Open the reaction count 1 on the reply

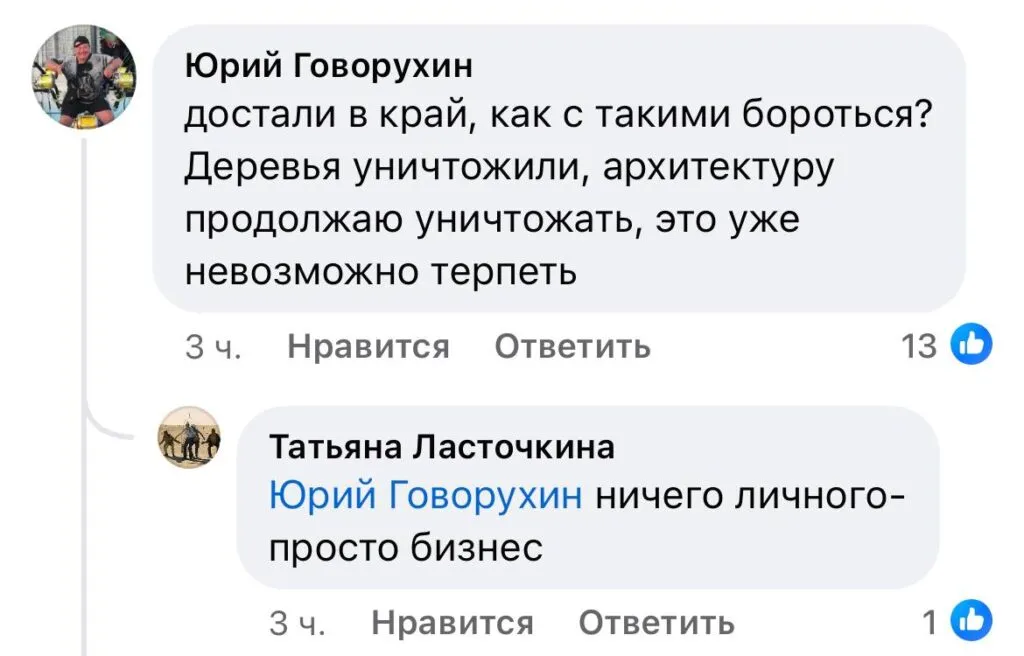tap(931, 623)
